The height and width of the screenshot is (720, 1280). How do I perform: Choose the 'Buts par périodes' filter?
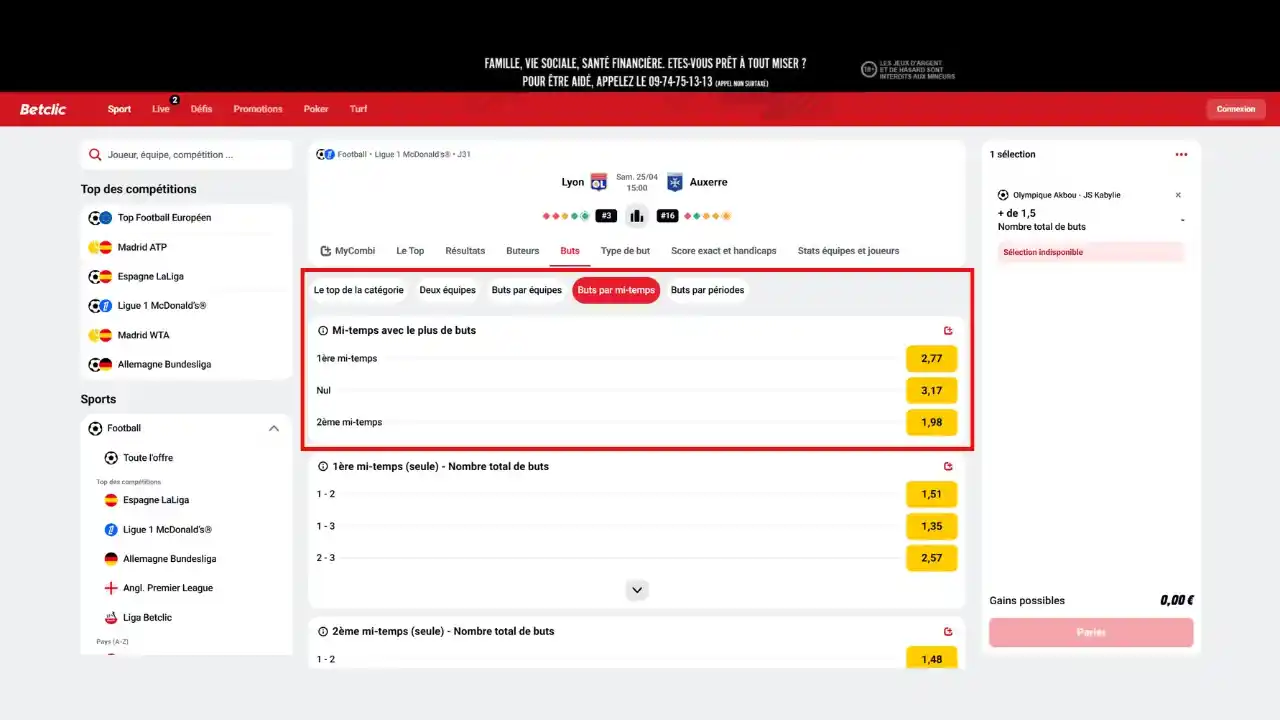(707, 290)
